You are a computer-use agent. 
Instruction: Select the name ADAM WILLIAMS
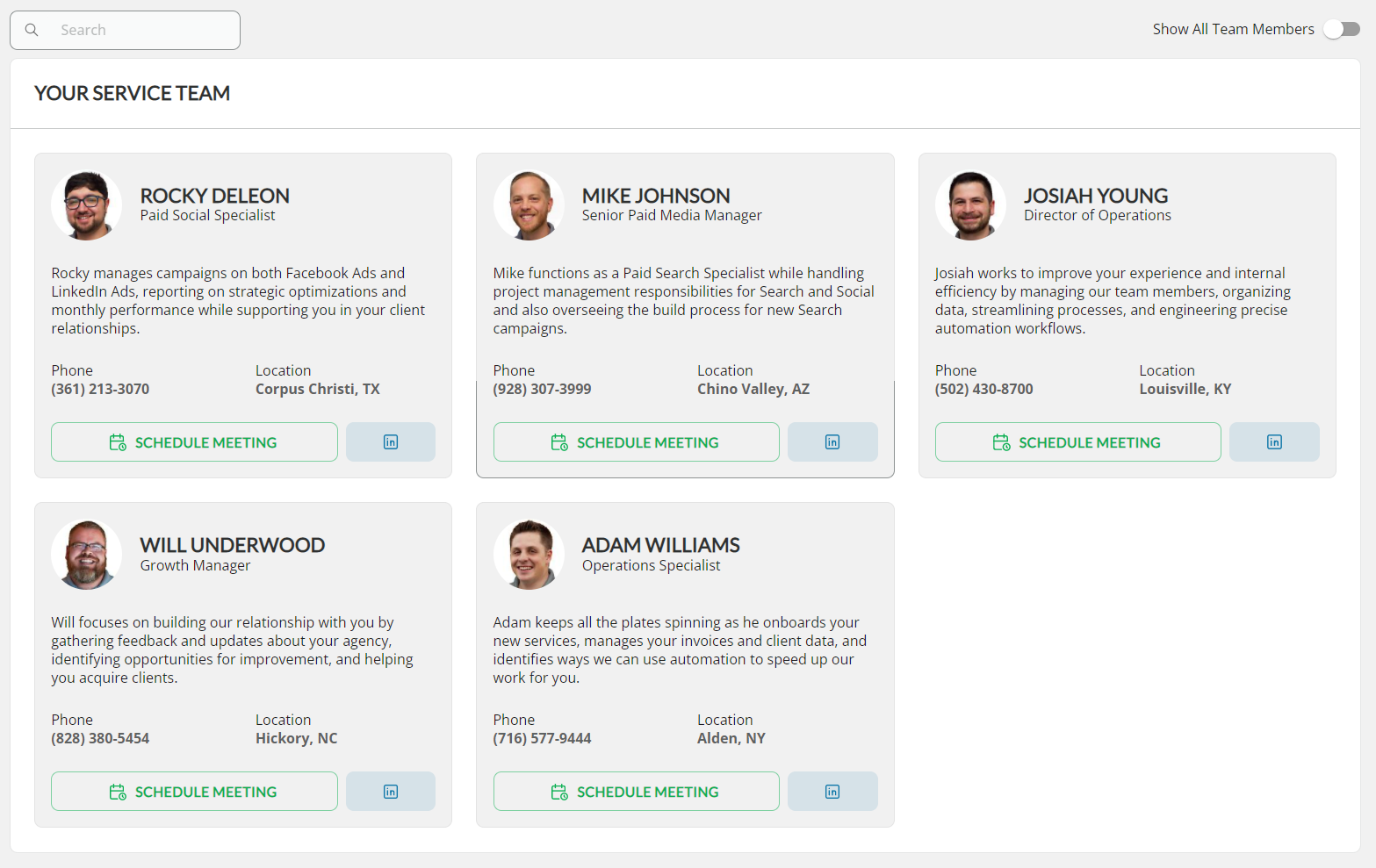[661, 545]
